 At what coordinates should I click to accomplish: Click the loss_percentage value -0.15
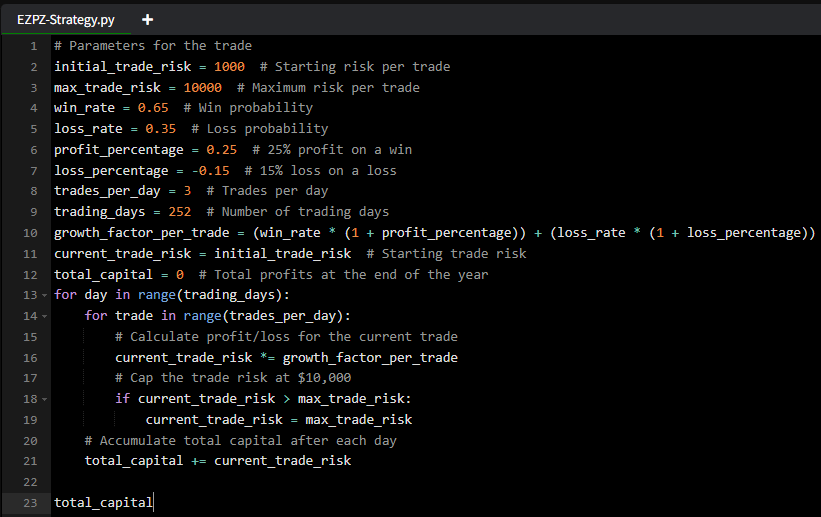pos(210,171)
